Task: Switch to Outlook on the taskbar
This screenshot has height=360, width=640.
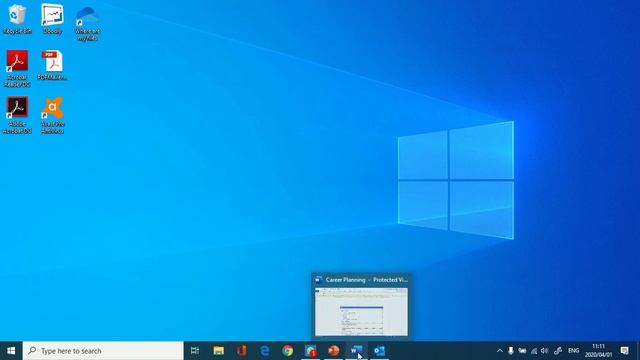Action: coord(379,351)
